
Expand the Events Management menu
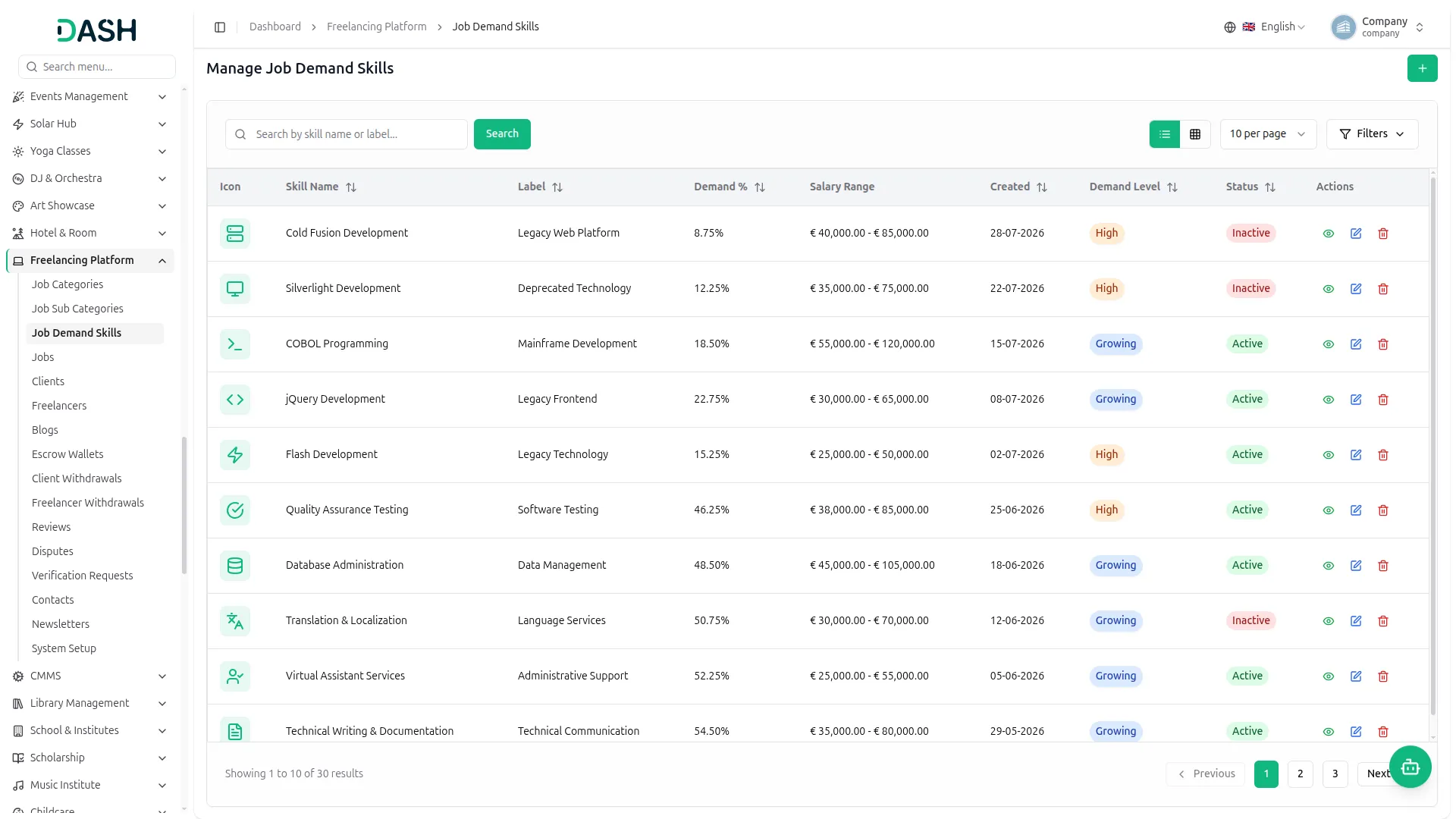tap(89, 97)
